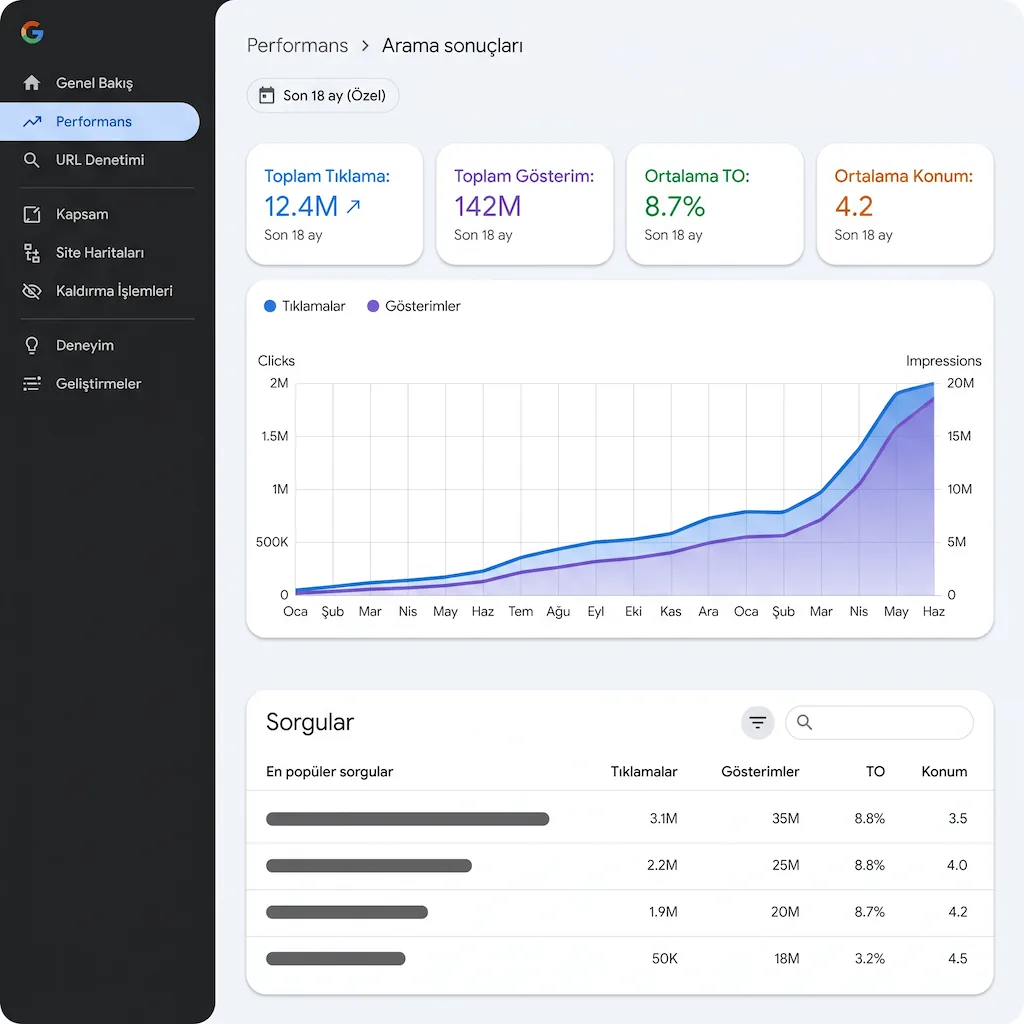Click the Kapsam page icon
1024x1024 pixels.
pos(32,214)
